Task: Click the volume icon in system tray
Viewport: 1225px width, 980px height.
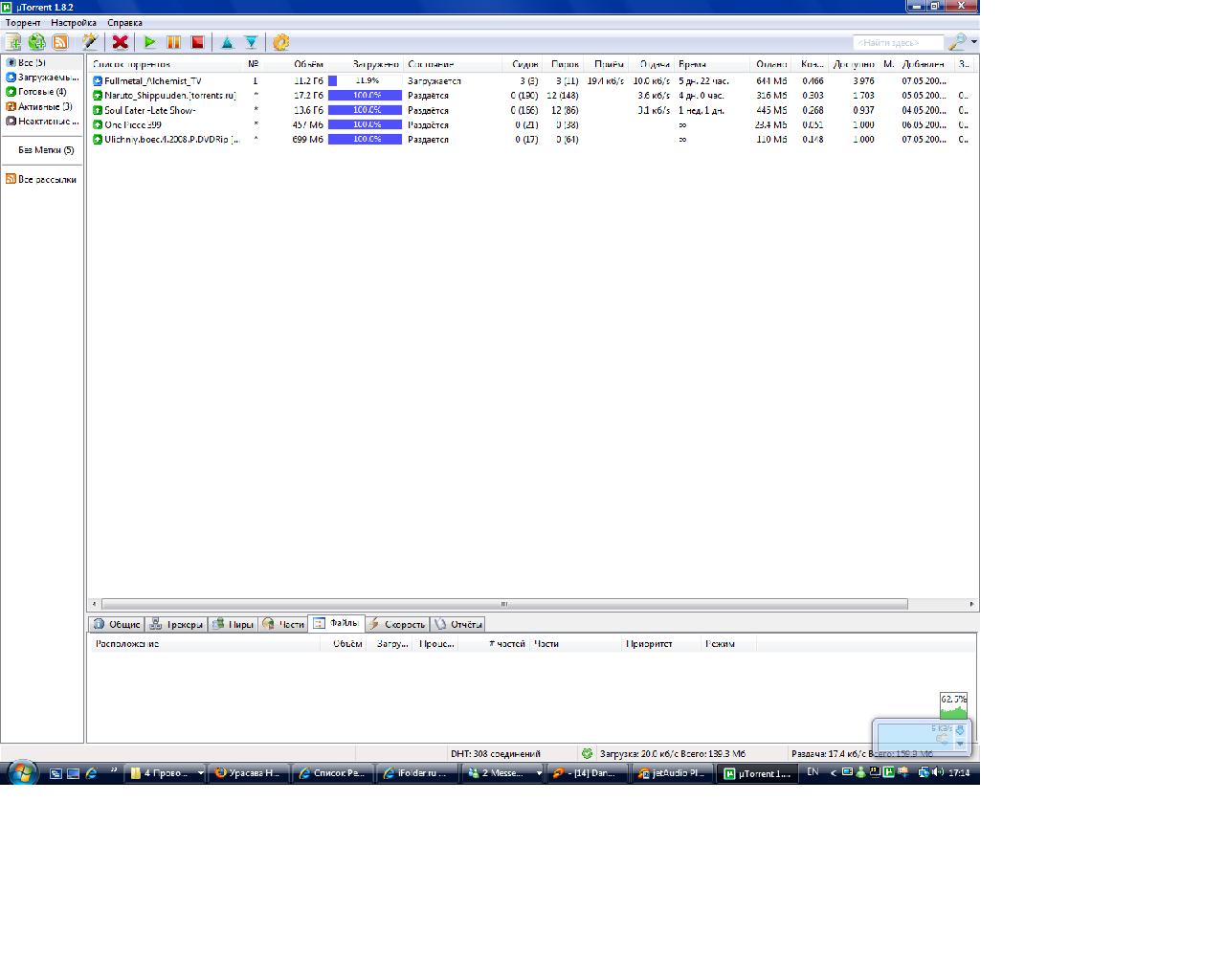Action: click(x=938, y=772)
